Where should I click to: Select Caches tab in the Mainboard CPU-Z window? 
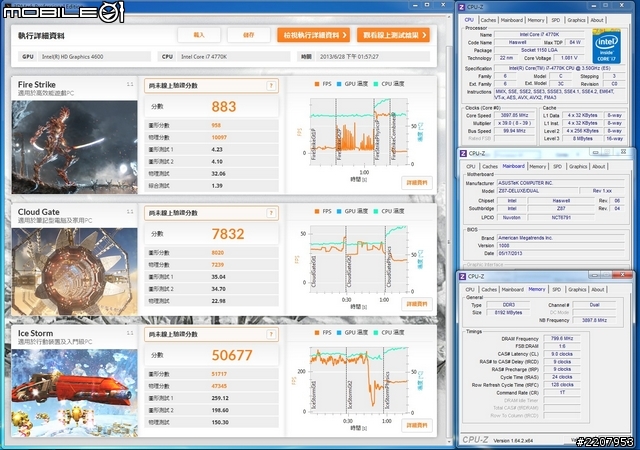(x=490, y=167)
